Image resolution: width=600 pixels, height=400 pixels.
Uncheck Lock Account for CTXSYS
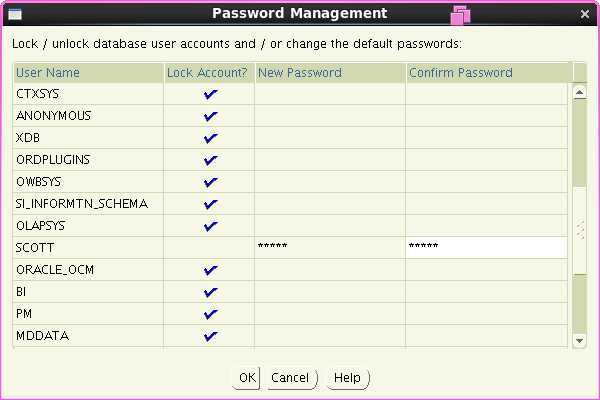point(210,94)
